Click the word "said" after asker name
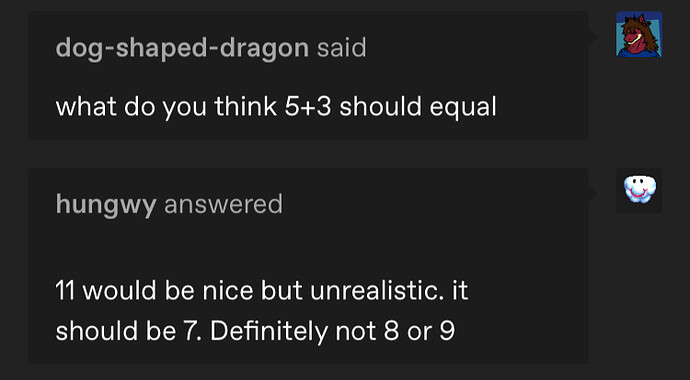Screen dimensions: 690x380 341,48
